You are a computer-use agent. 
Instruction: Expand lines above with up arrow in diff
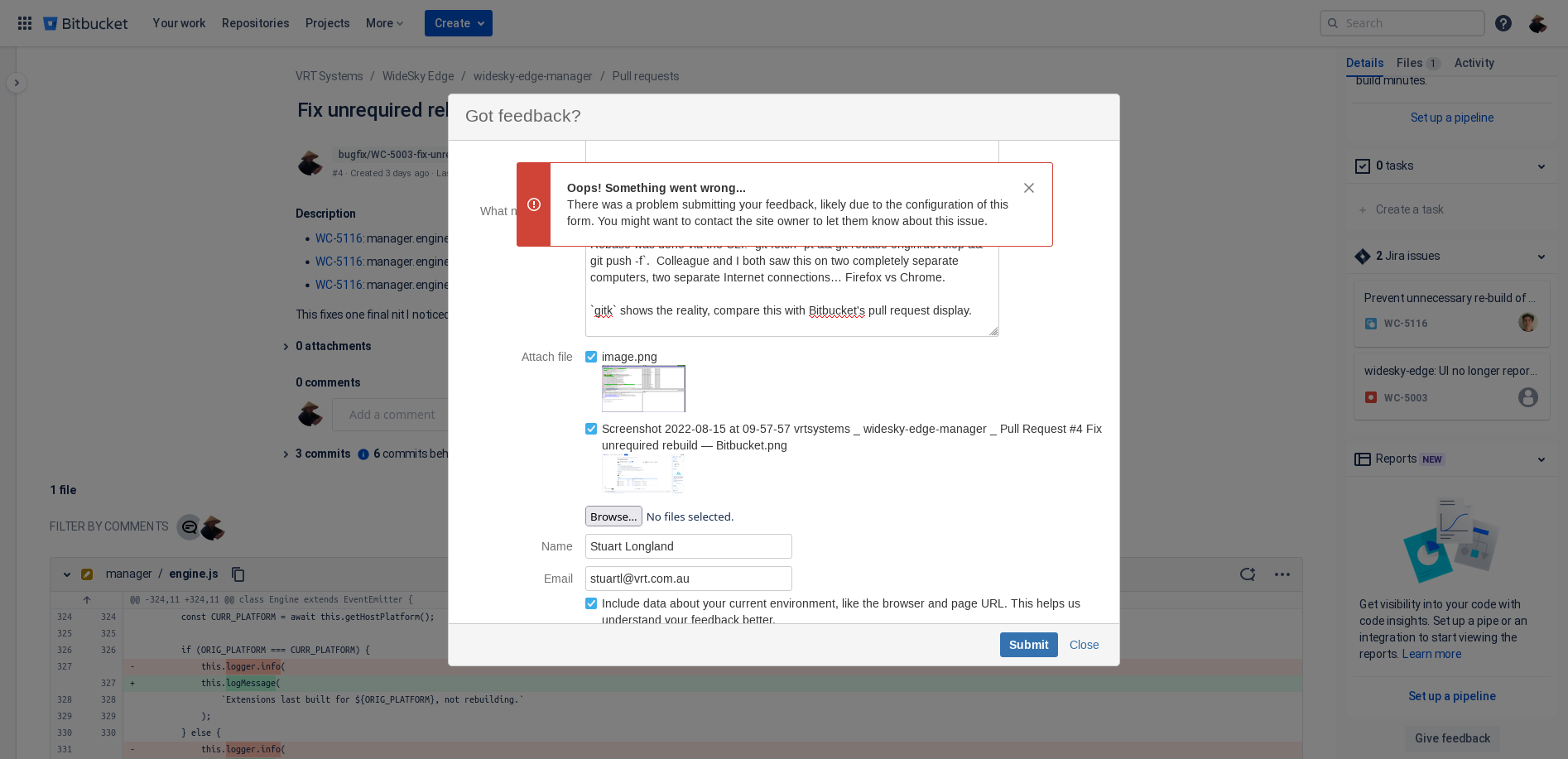[87, 600]
